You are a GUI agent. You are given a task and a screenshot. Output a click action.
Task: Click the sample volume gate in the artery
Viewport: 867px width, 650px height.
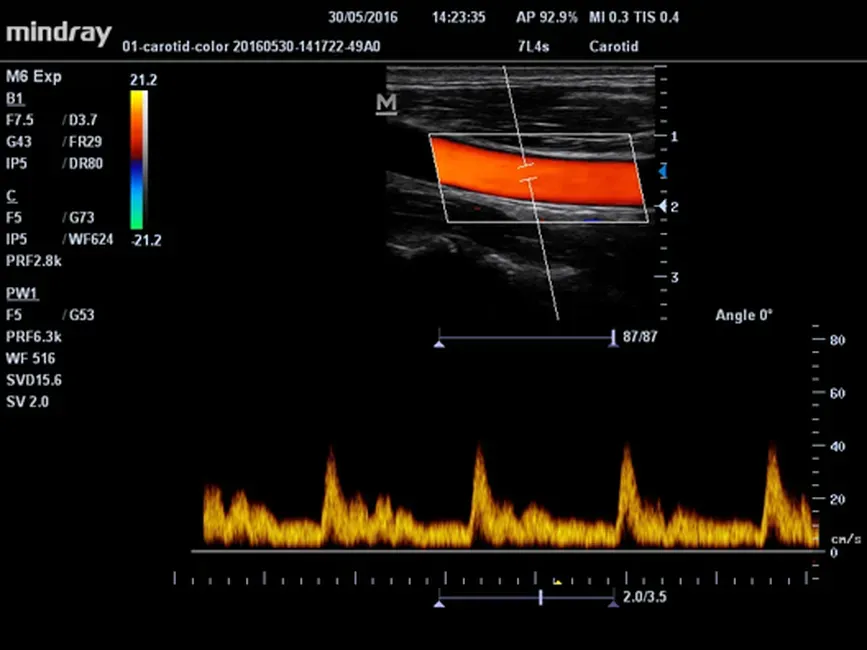[527, 172]
